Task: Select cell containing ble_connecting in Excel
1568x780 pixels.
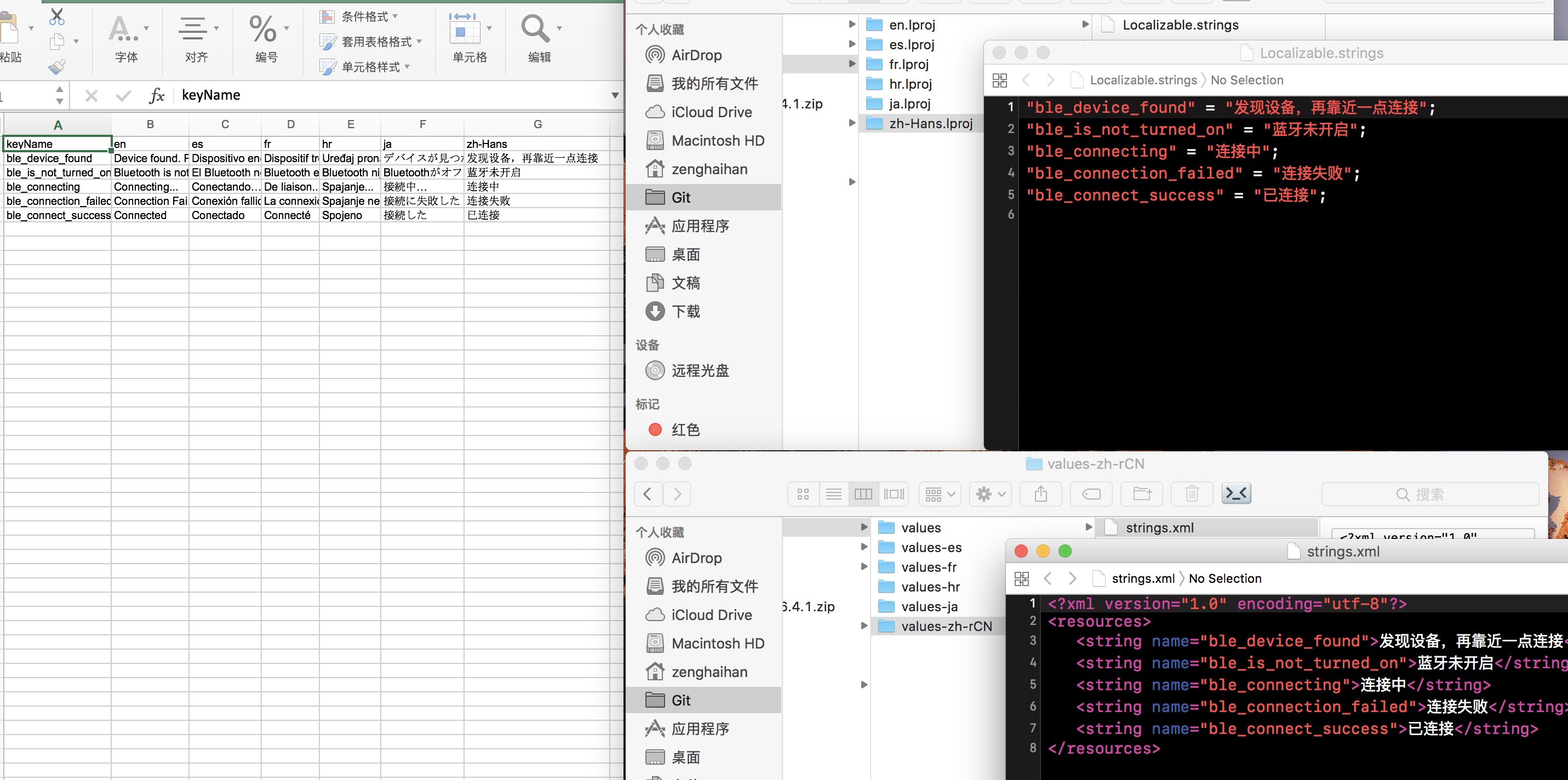Action: (x=57, y=187)
